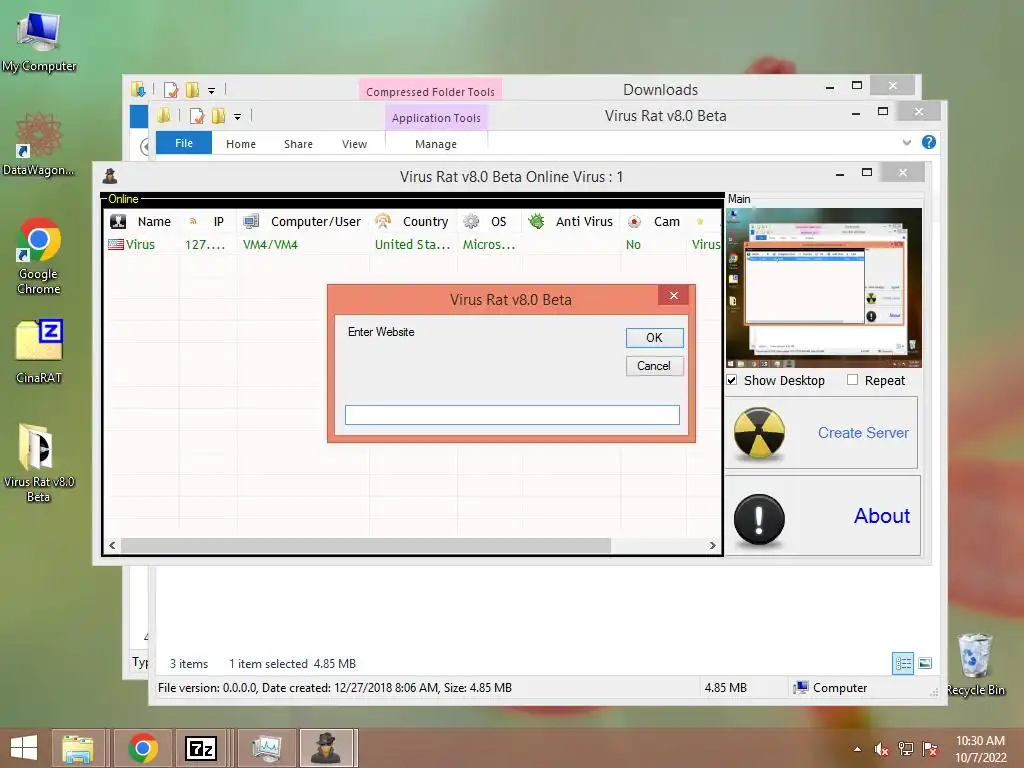
Task: Sort by the IP column header
Action: click(219, 221)
